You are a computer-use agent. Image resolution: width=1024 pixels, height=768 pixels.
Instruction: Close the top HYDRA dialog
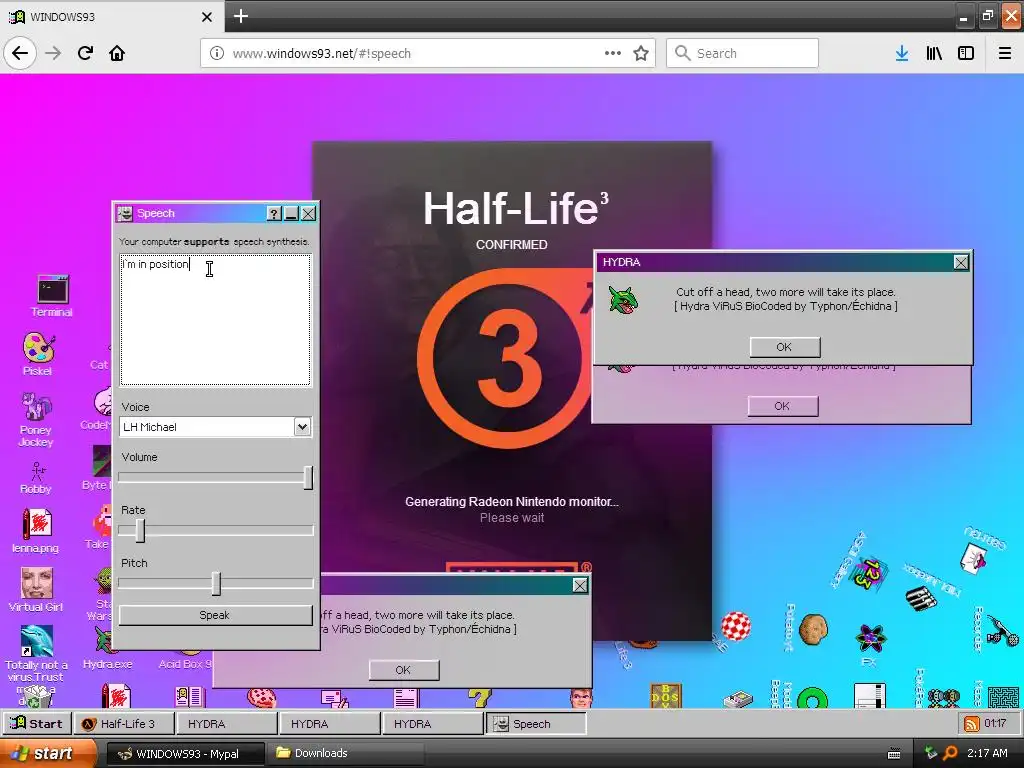961,263
